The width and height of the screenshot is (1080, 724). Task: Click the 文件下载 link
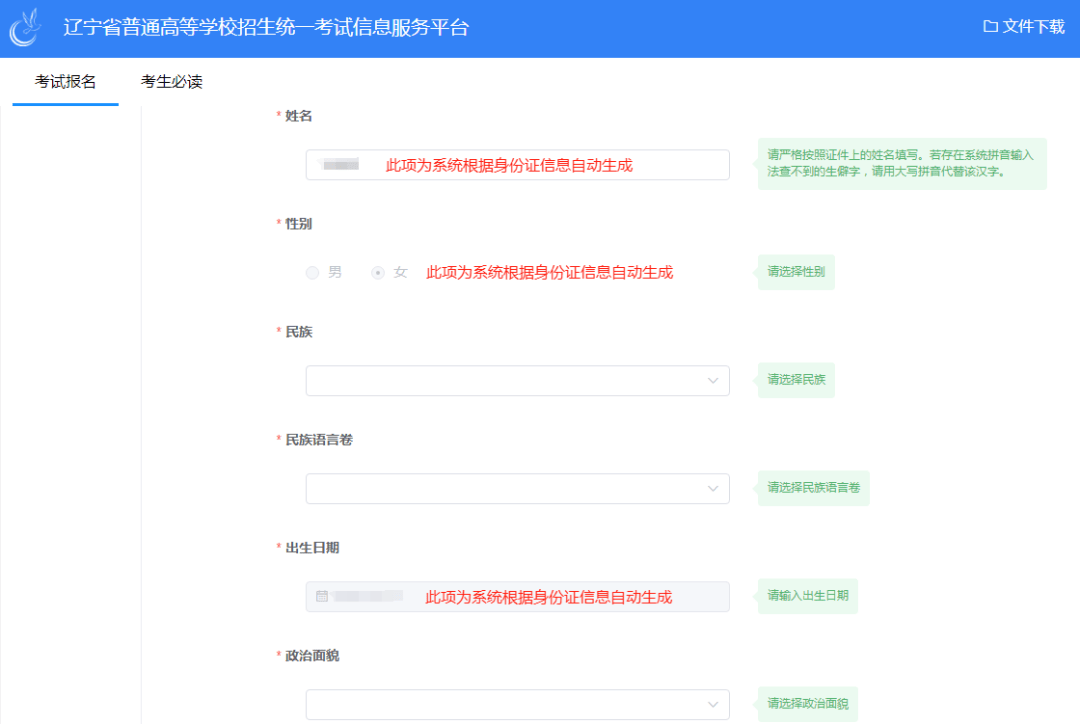[1033, 27]
